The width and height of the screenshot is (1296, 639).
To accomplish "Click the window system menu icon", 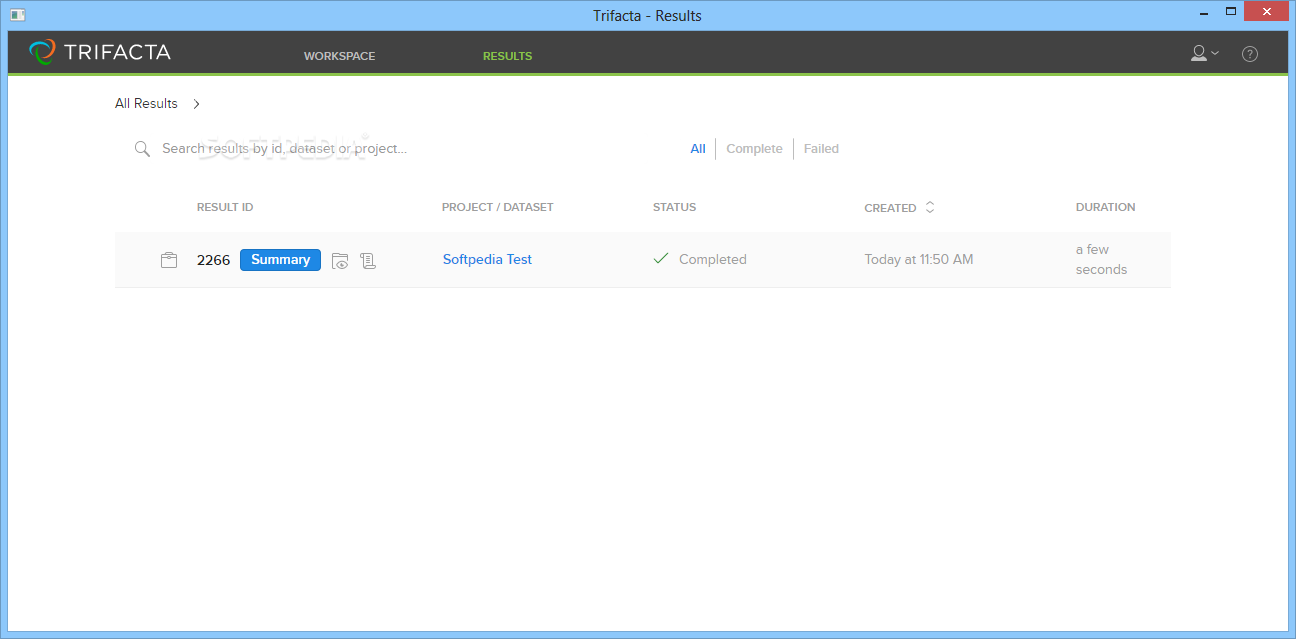I will click(17, 15).
